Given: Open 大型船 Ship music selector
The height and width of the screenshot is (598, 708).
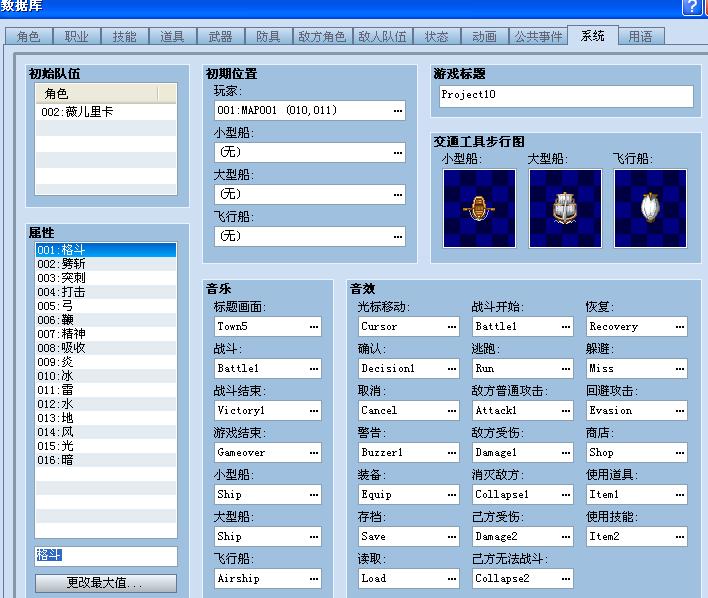Looking at the screenshot, I should coord(314,537).
